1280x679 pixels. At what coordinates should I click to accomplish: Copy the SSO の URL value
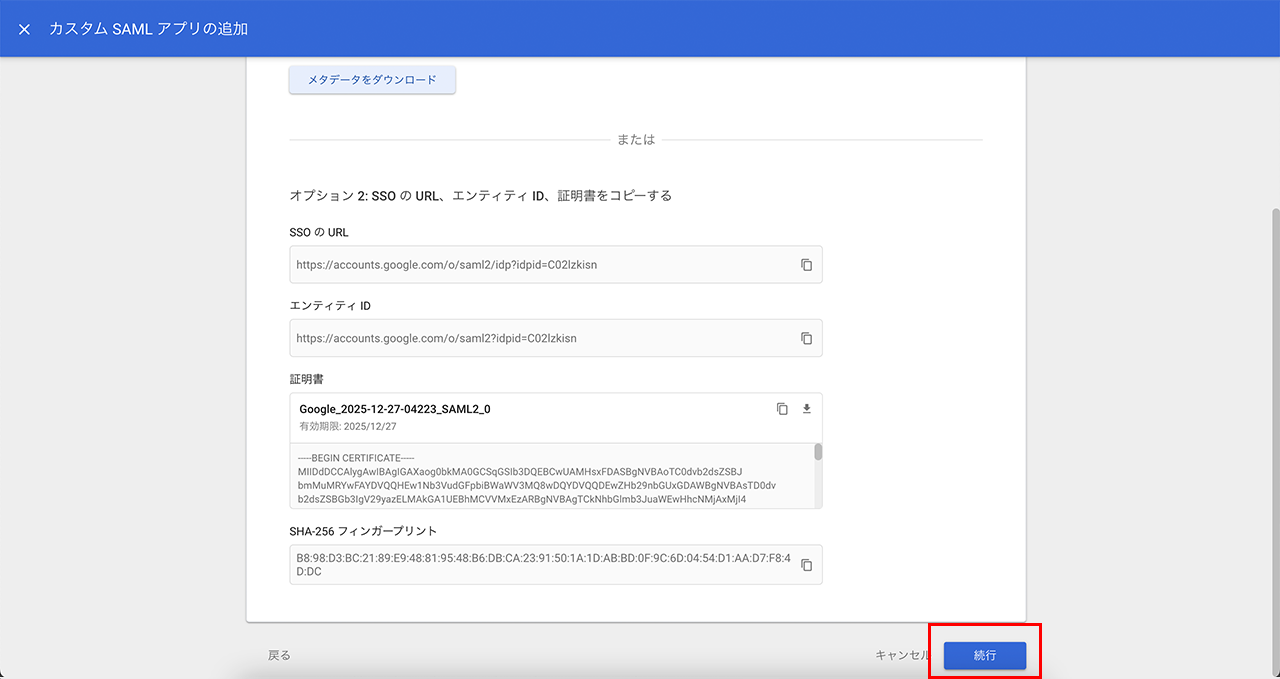point(806,265)
